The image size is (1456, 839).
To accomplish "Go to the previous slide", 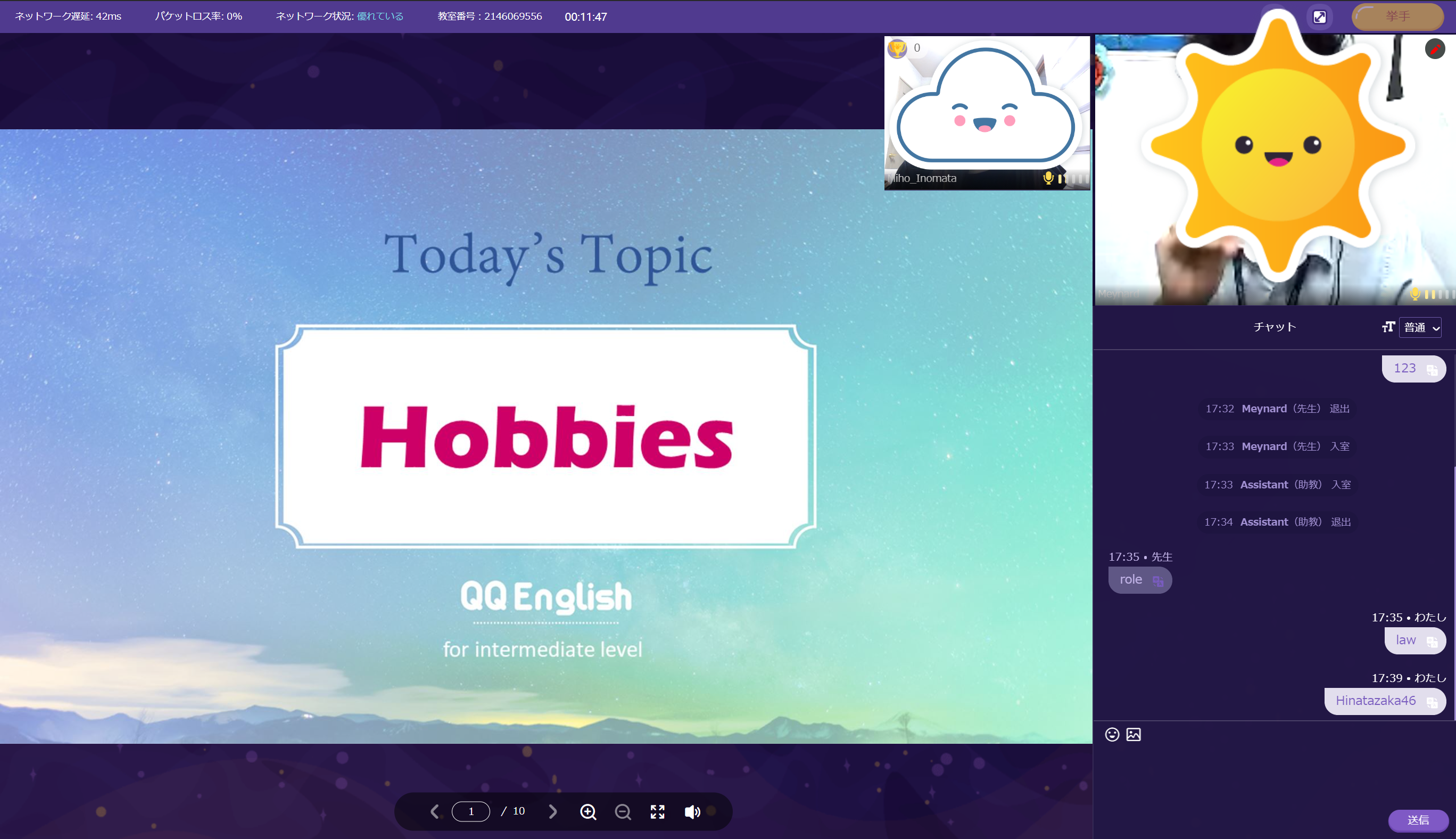I will tap(435, 811).
